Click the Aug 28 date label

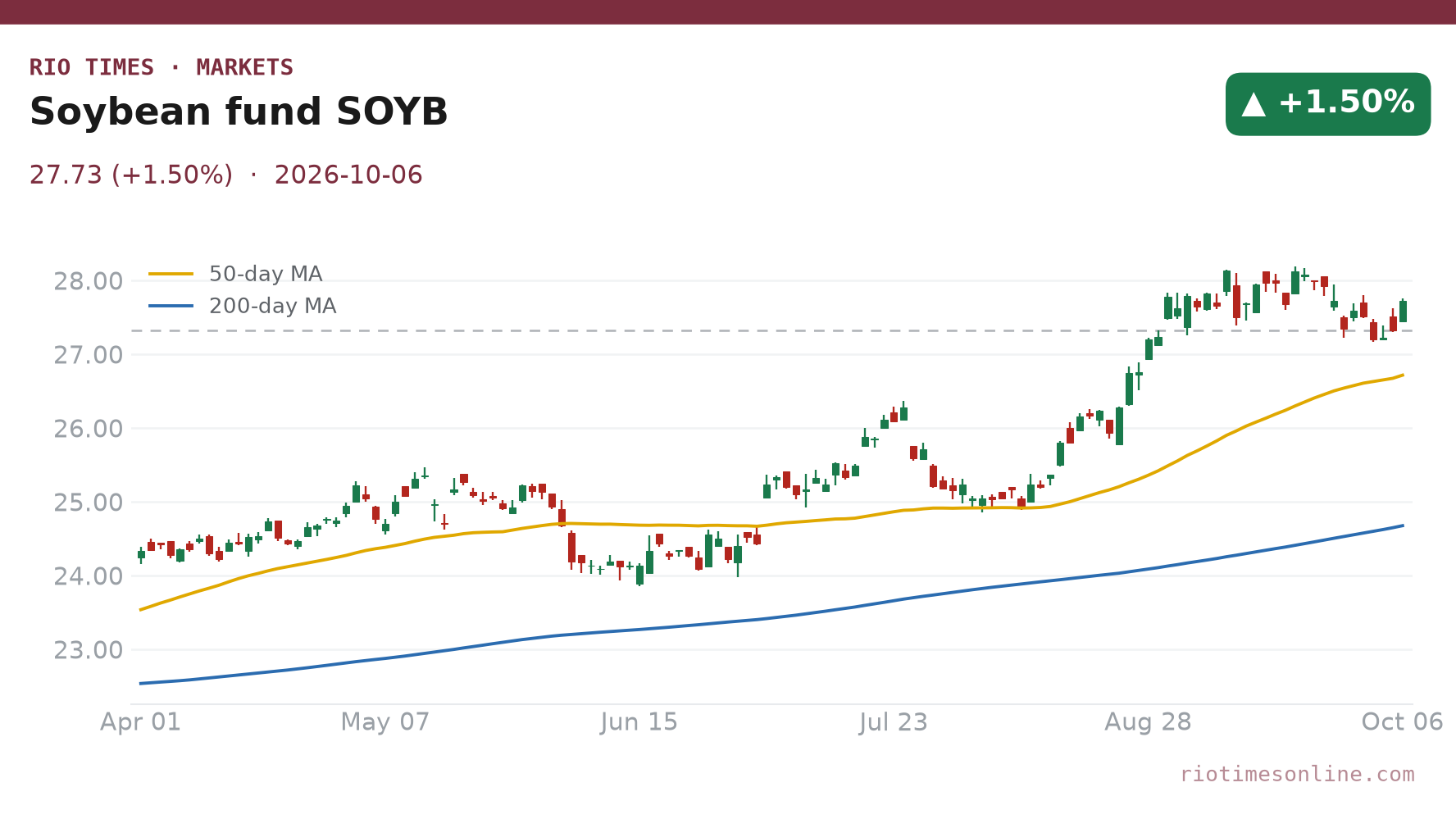tap(1148, 722)
